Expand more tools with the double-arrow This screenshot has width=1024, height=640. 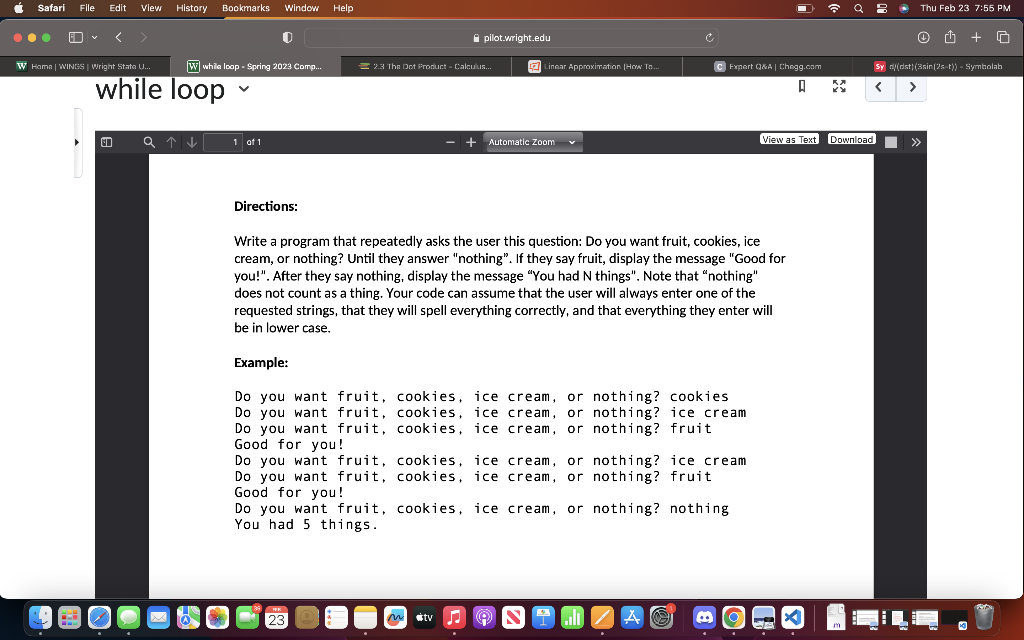(x=916, y=141)
